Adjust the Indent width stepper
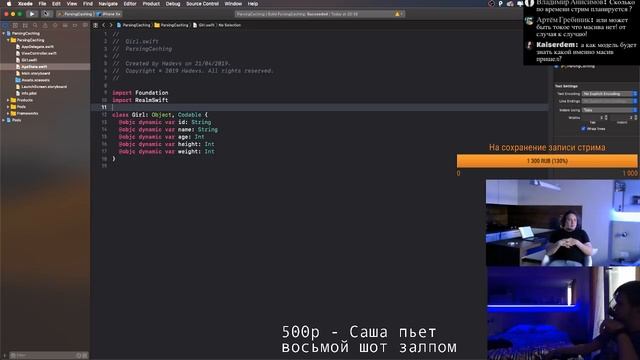This screenshot has width=640, height=360. (635, 118)
